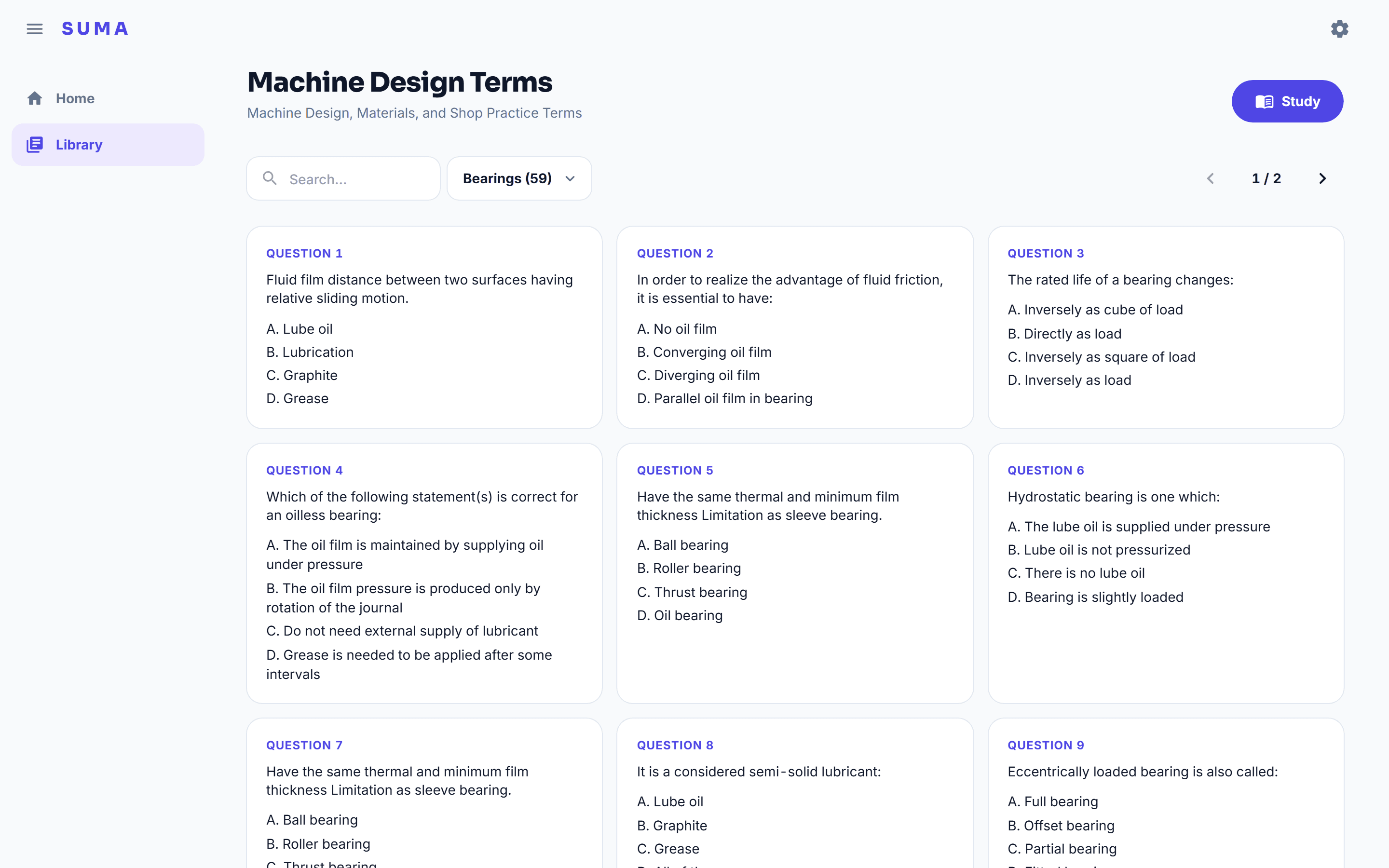
Task: Click the Question 5 label
Action: click(675, 470)
